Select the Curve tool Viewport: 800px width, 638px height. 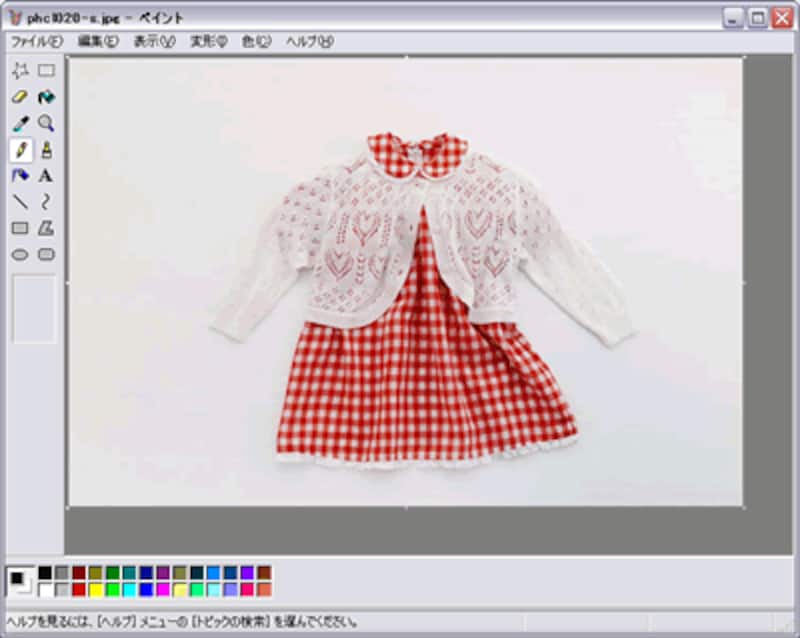point(46,202)
